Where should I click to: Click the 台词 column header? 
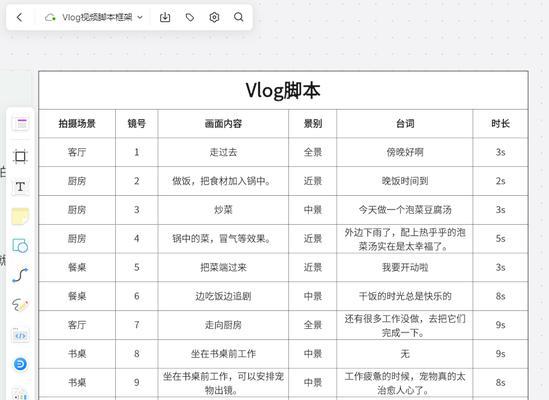pyautogui.click(x=405, y=124)
